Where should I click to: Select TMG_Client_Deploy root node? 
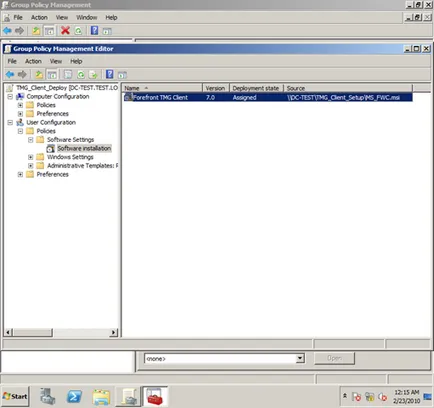point(67,88)
